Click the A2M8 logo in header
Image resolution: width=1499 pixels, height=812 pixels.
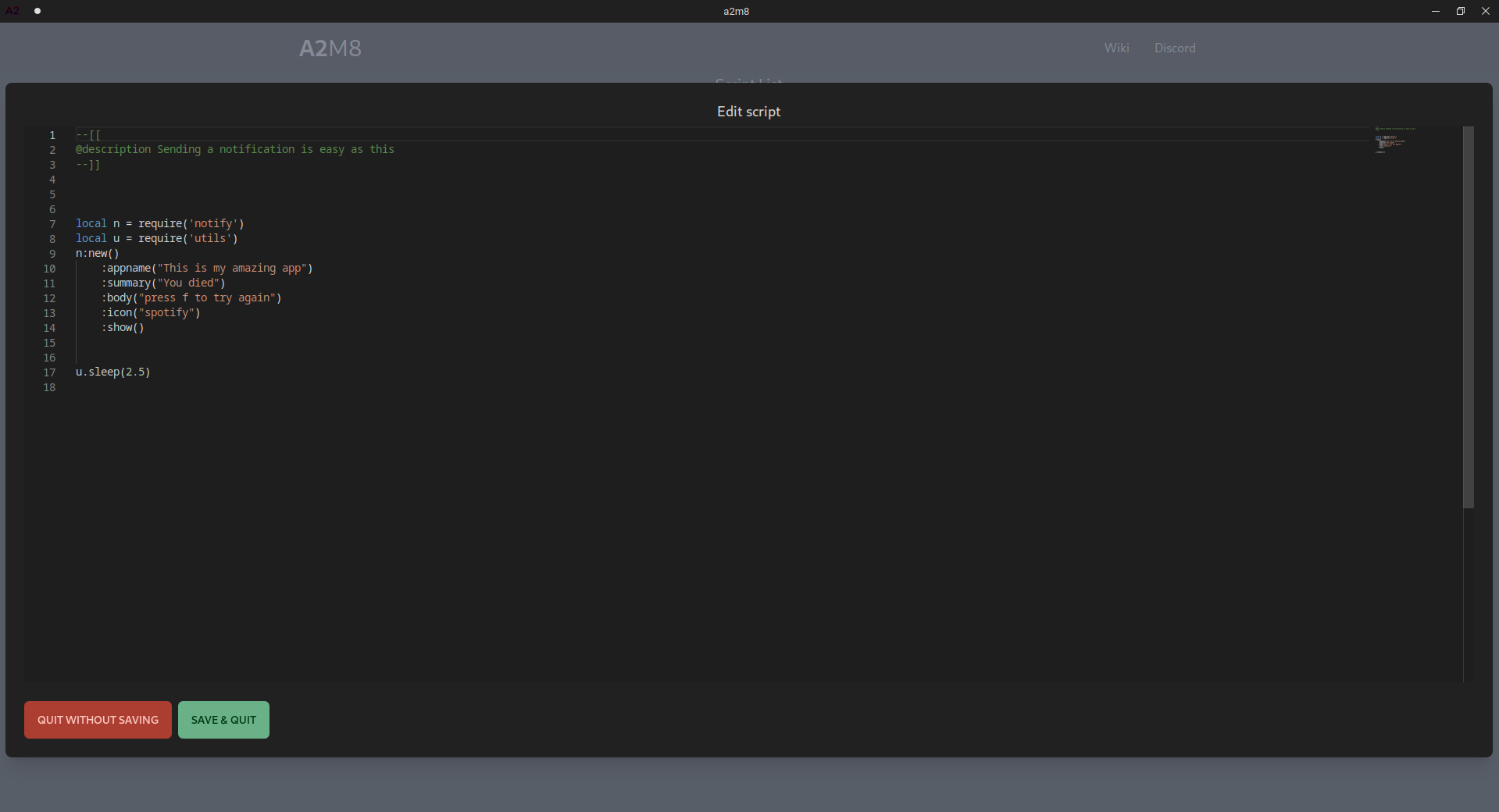330,48
